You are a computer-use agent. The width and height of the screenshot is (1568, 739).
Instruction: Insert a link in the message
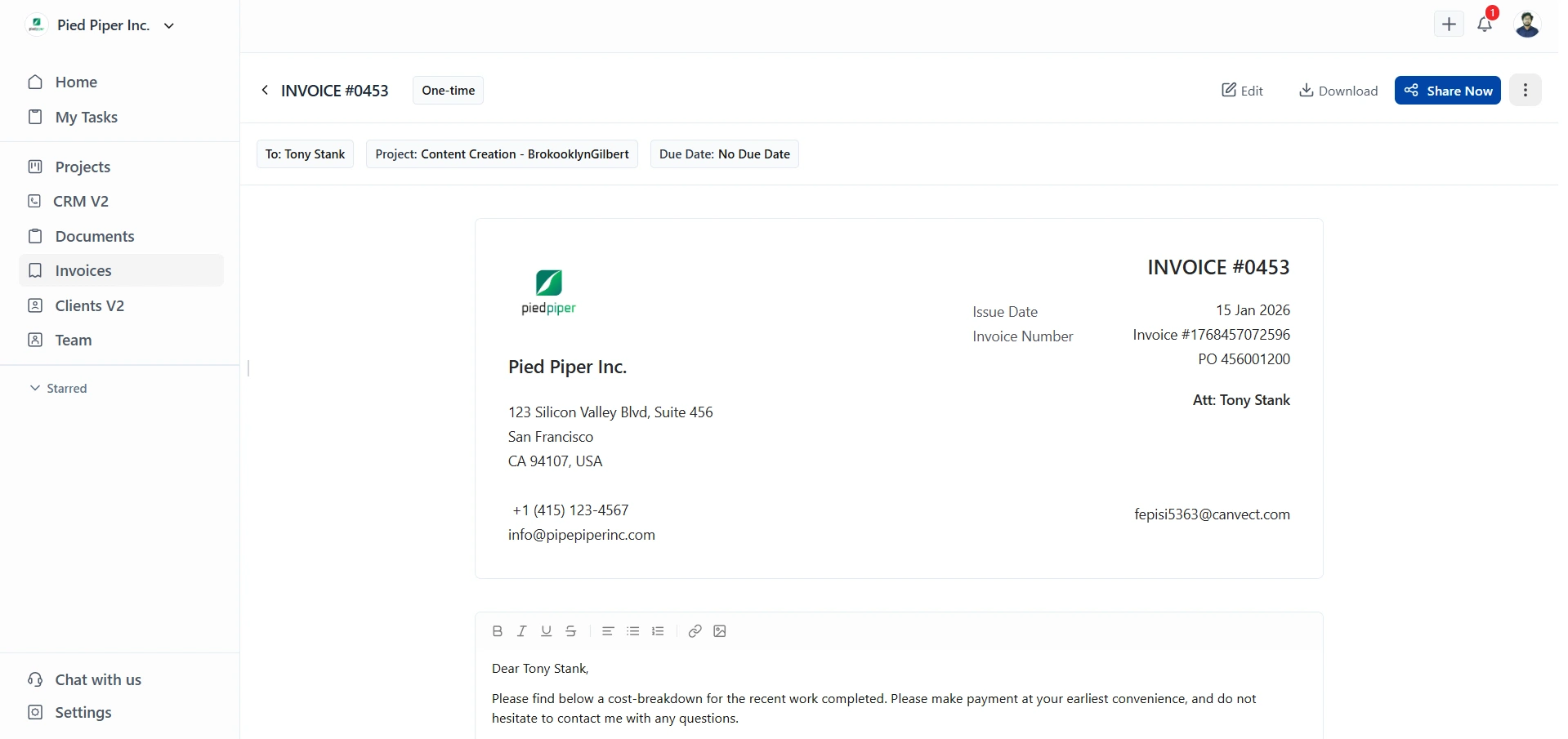(695, 631)
